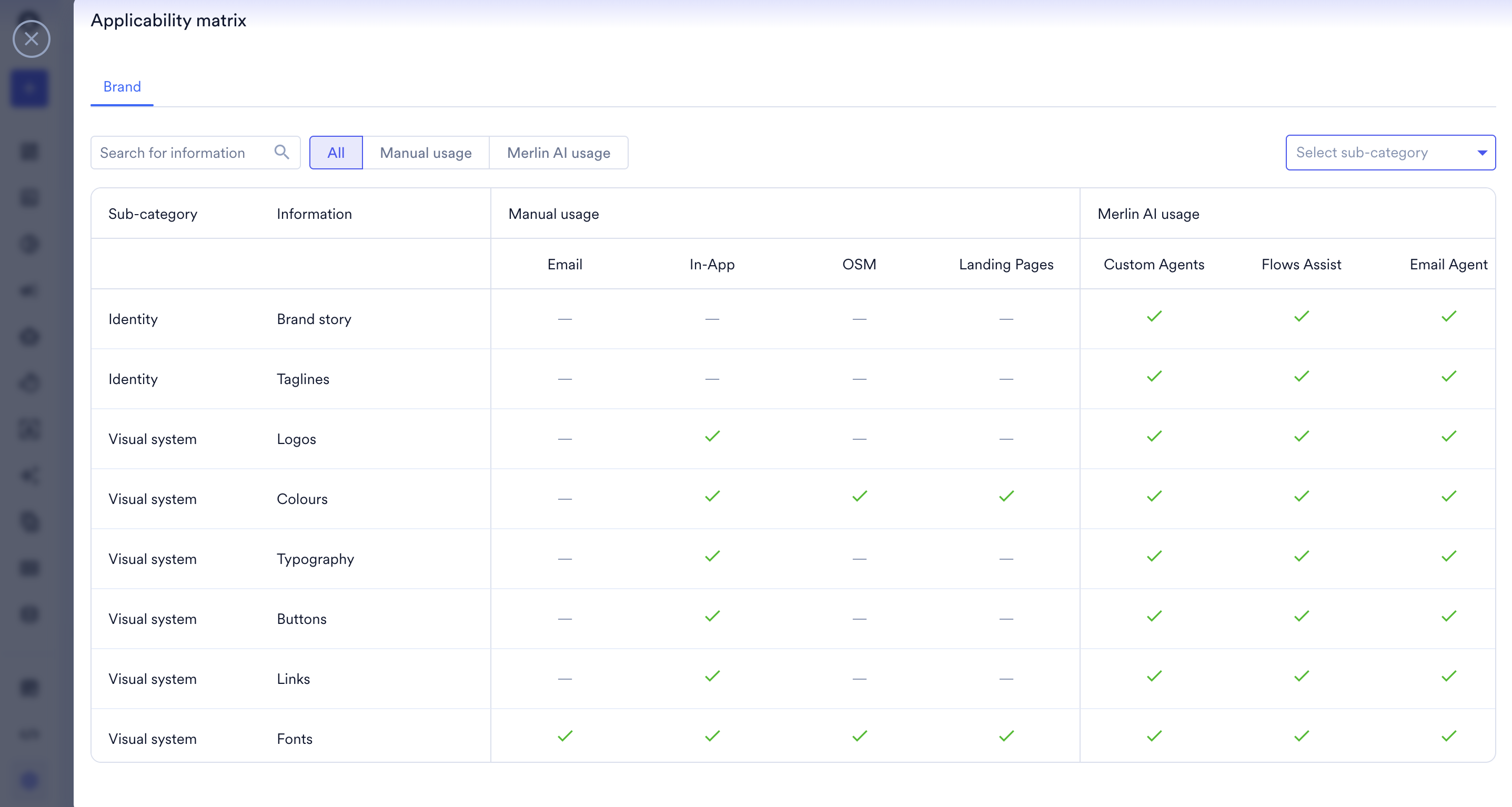Click the Fonts Custom Agents check mark
The image size is (1512, 807).
pos(1155,736)
